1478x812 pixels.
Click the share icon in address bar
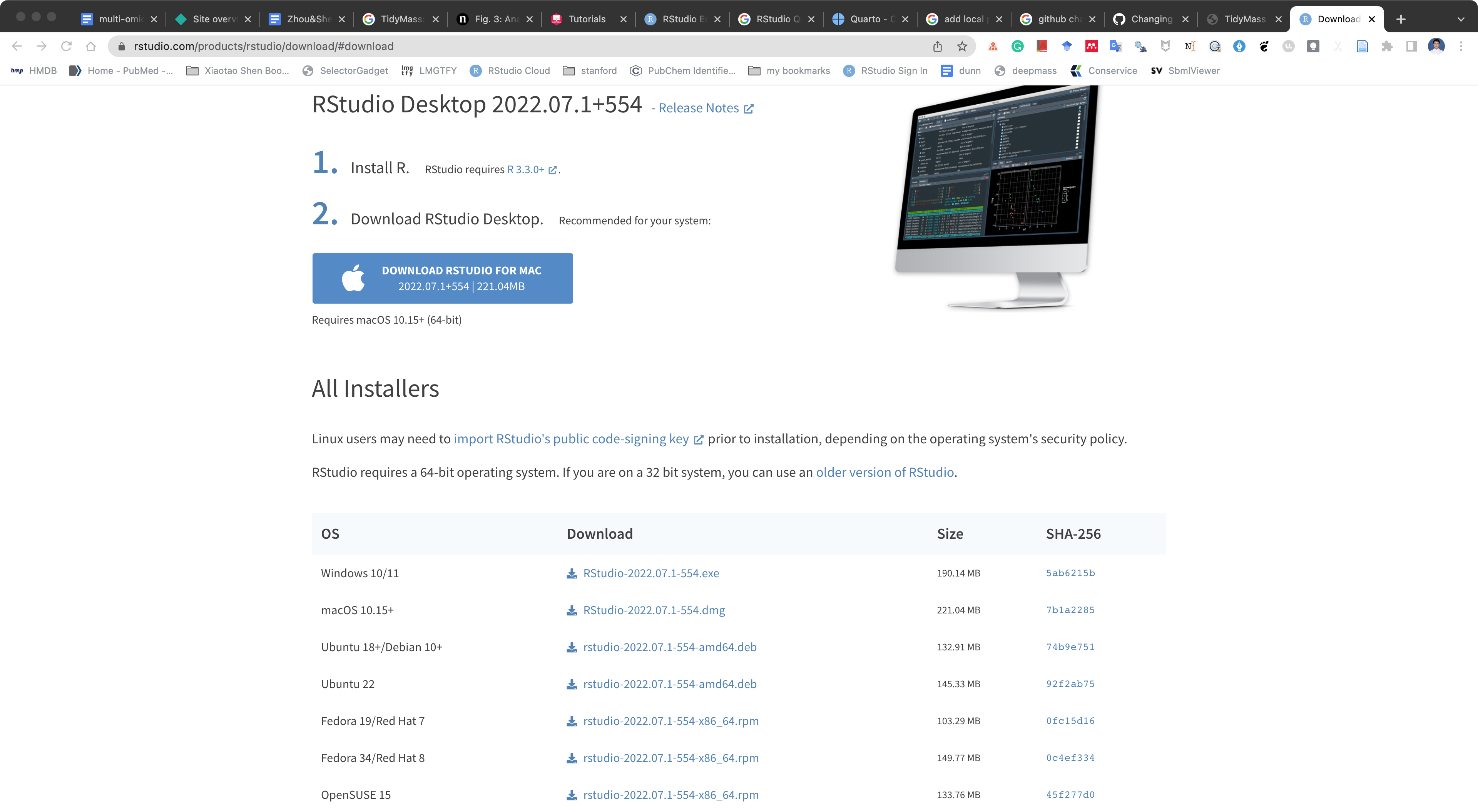point(938,47)
